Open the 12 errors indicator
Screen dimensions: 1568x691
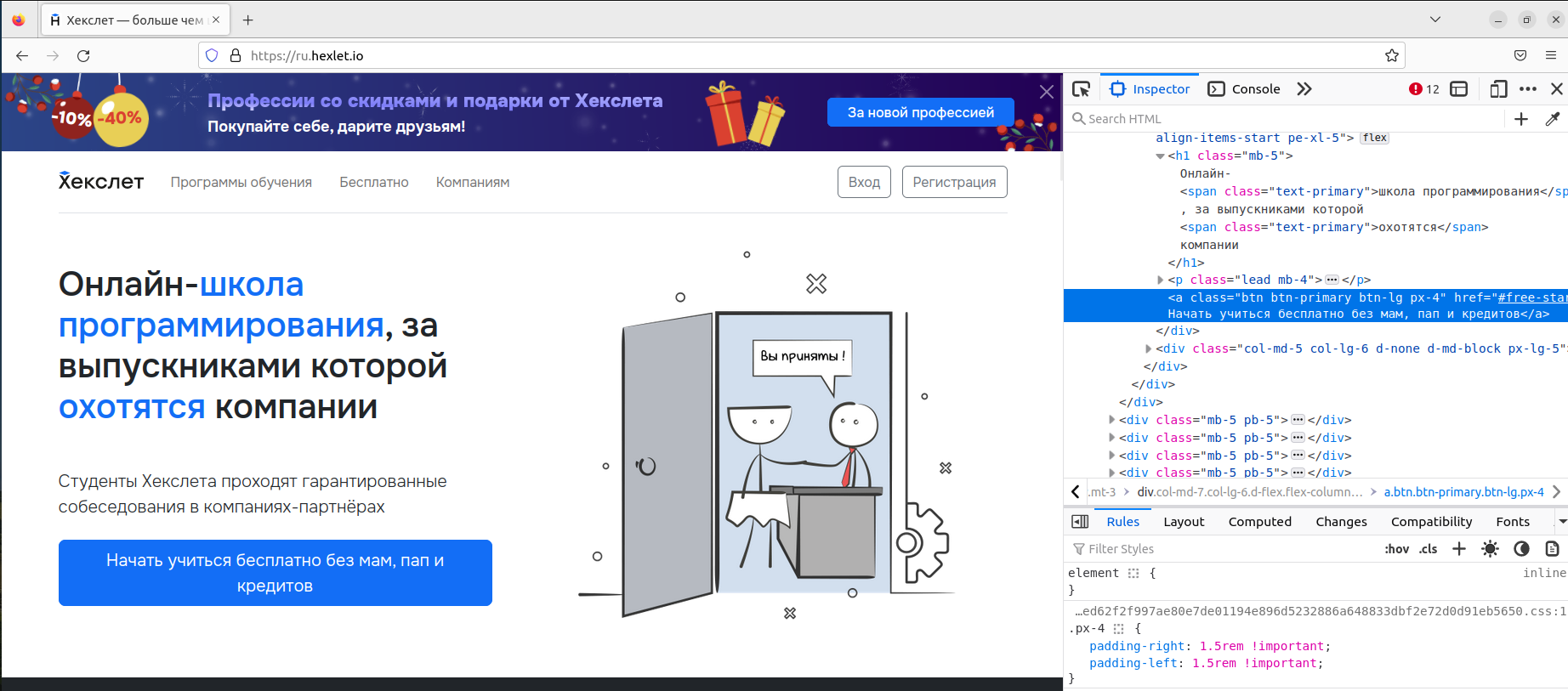pos(1424,89)
